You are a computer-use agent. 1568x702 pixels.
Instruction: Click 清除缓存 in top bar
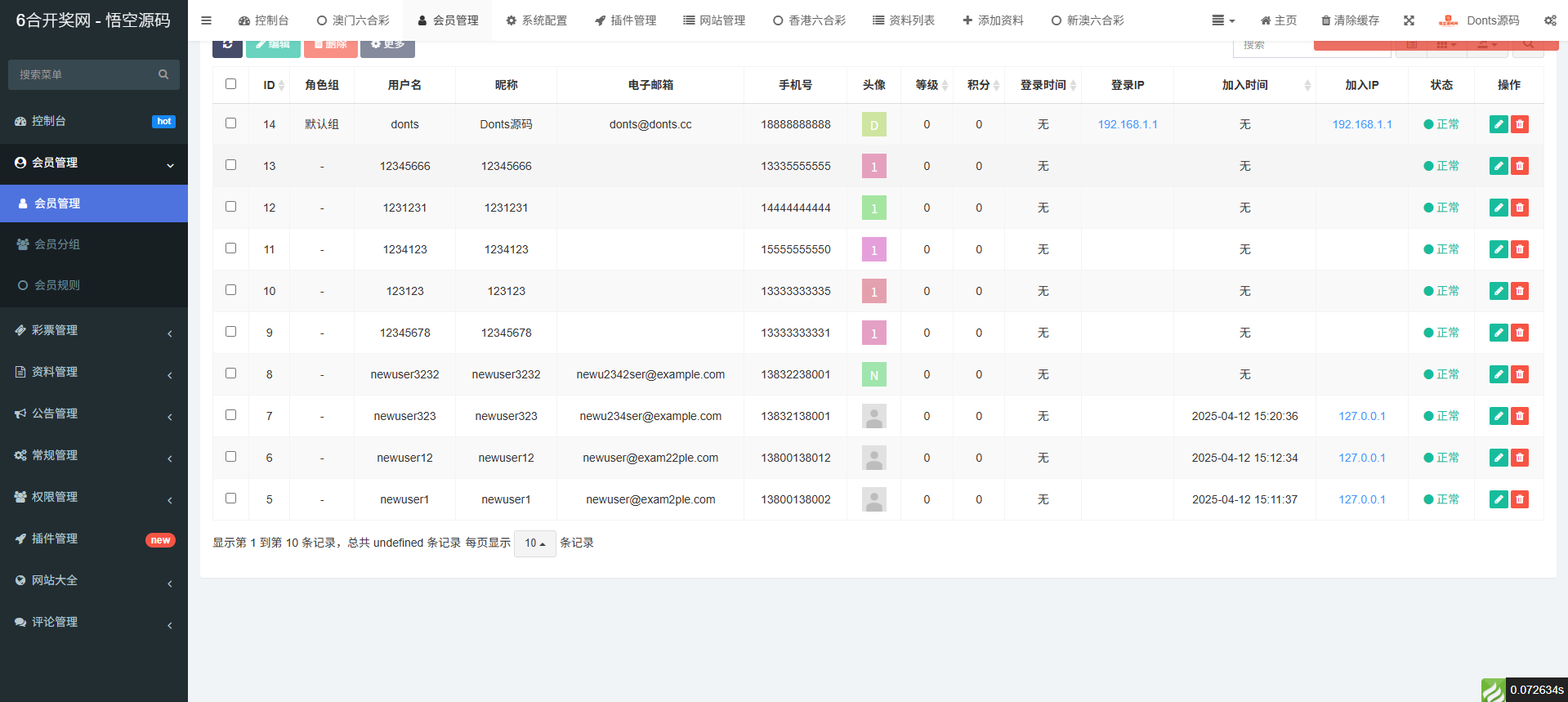[x=1350, y=20]
